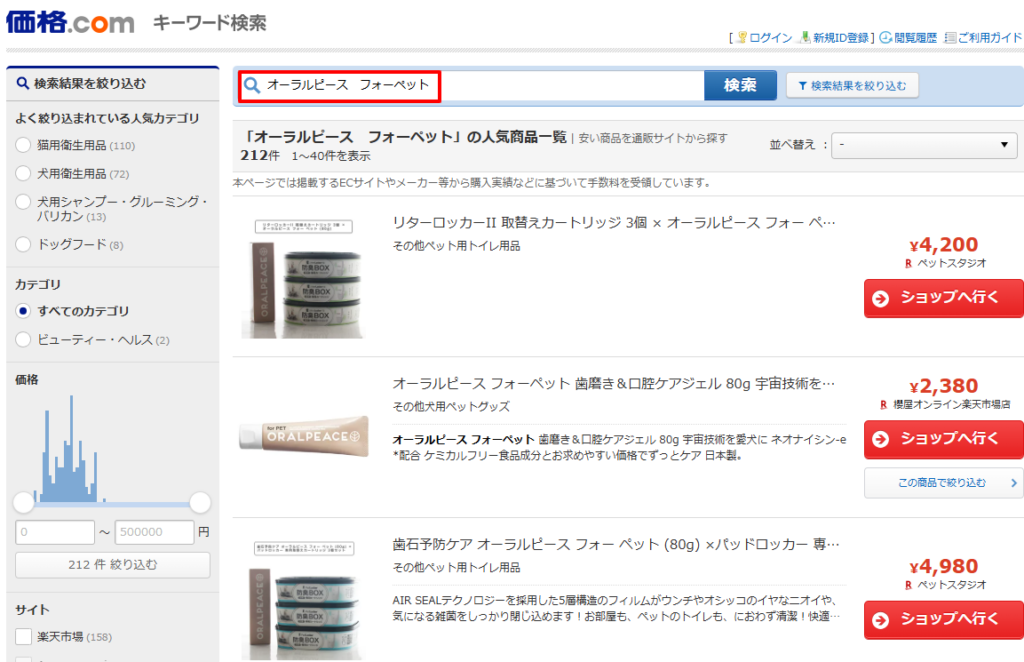Click the ¥4,980 price text
Viewport: 1024px width, 662px height.
(944, 566)
